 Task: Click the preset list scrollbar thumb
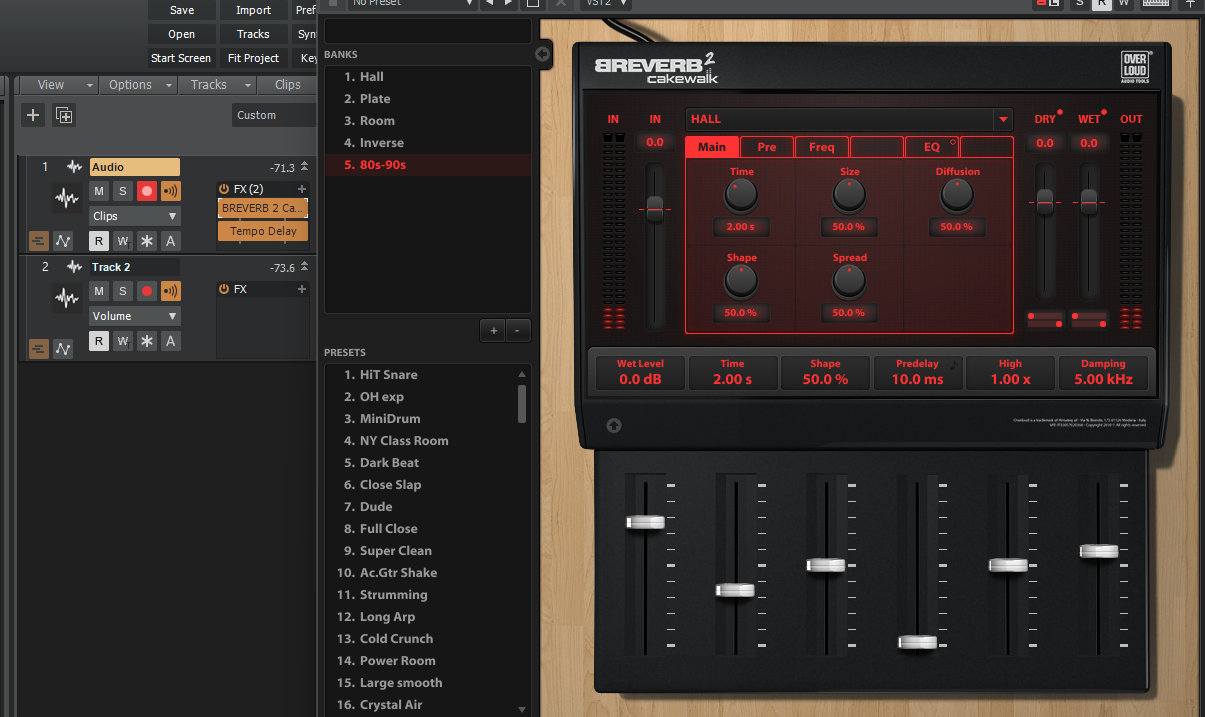(522, 403)
